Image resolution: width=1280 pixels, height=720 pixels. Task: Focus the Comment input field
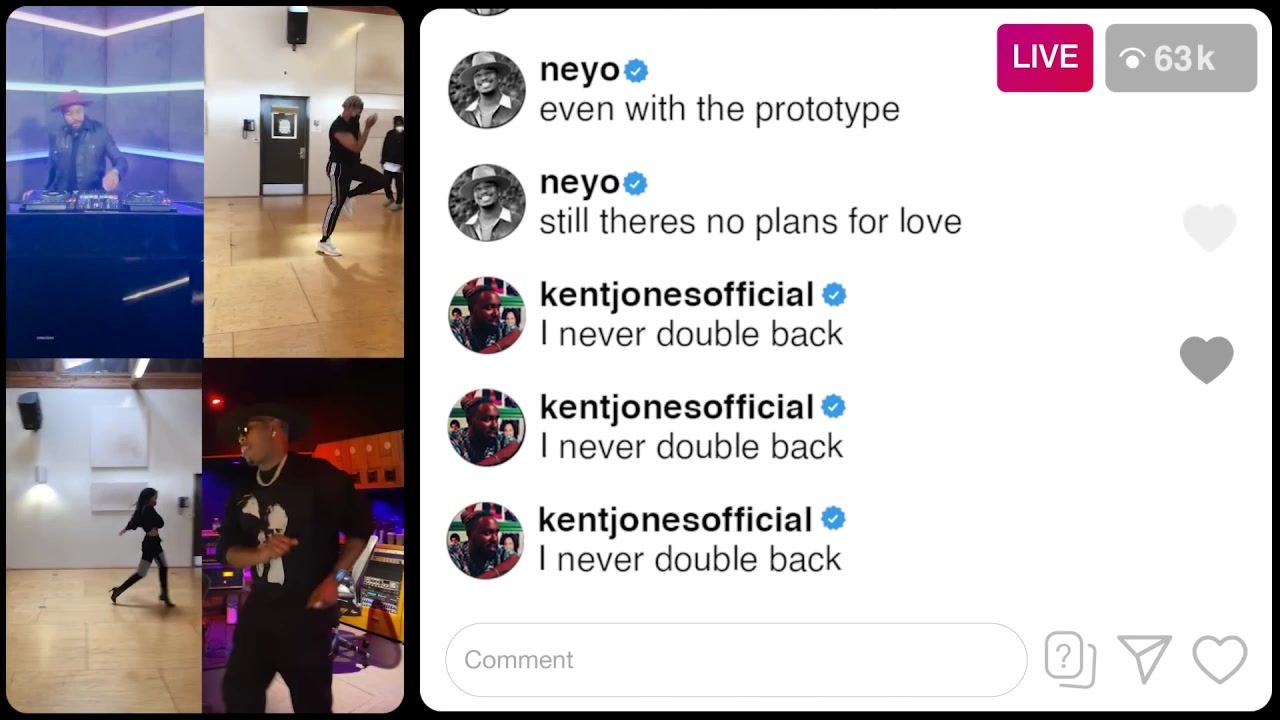pyautogui.click(x=736, y=660)
